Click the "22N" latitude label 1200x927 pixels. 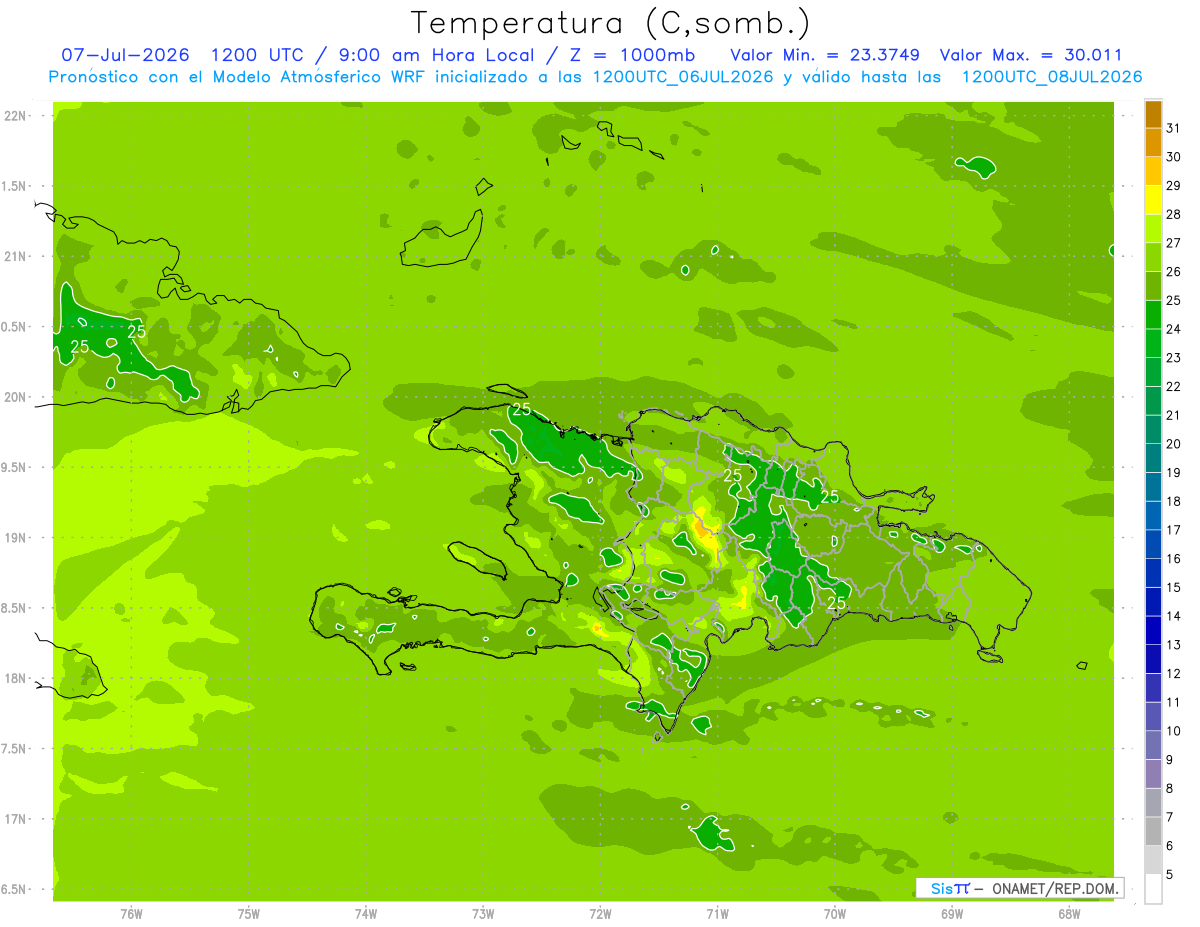(14, 116)
